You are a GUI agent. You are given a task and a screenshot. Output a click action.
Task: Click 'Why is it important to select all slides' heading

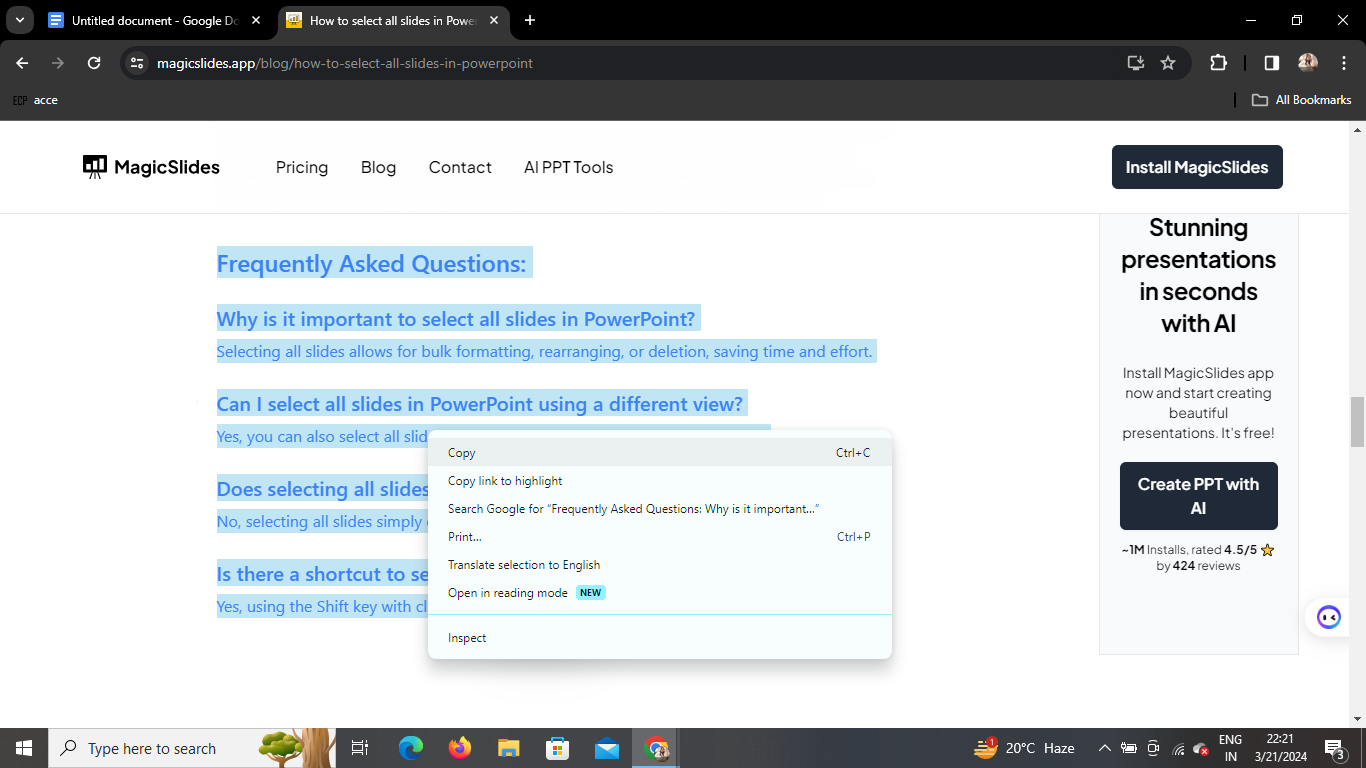[x=456, y=320]
